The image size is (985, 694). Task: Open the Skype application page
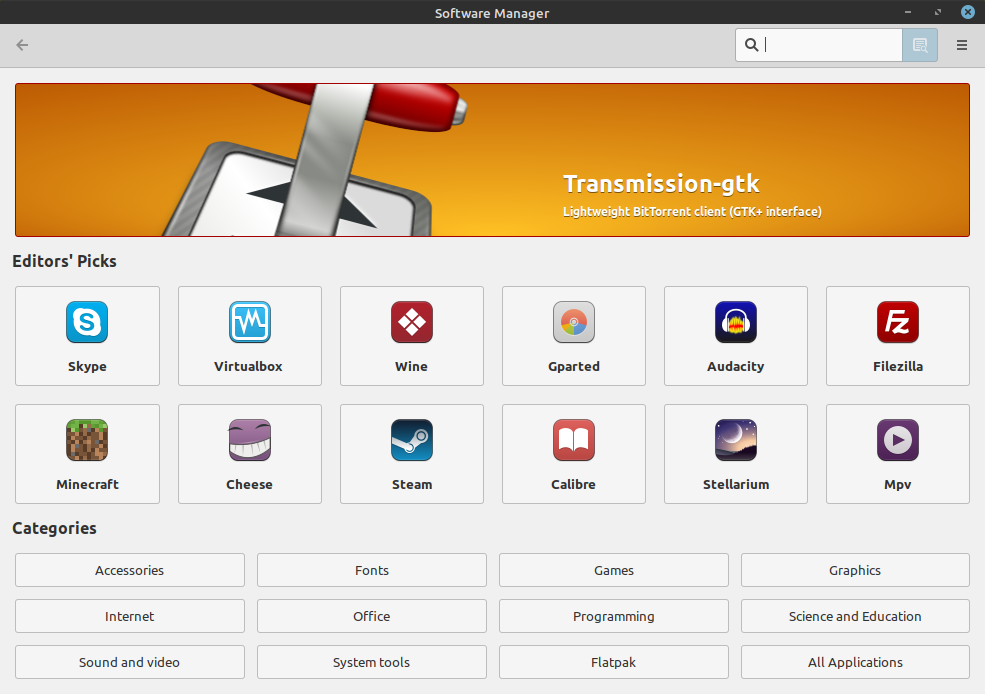[87, 335]
